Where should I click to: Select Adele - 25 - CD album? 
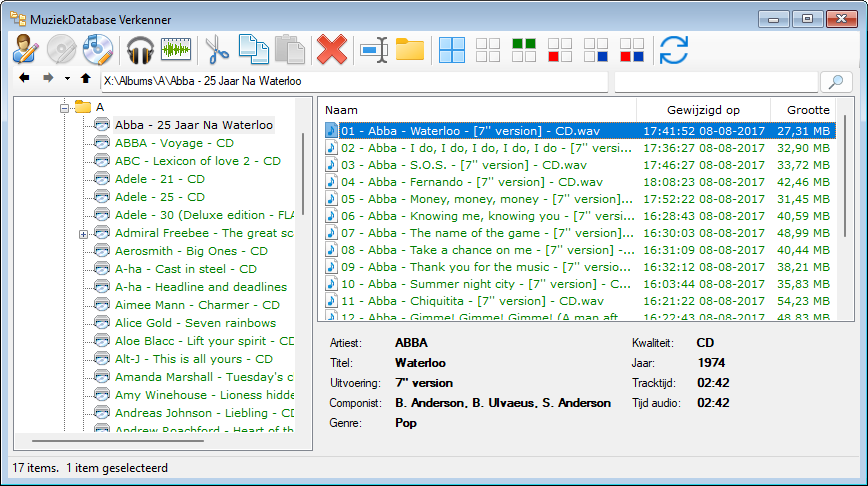(159, 197)
